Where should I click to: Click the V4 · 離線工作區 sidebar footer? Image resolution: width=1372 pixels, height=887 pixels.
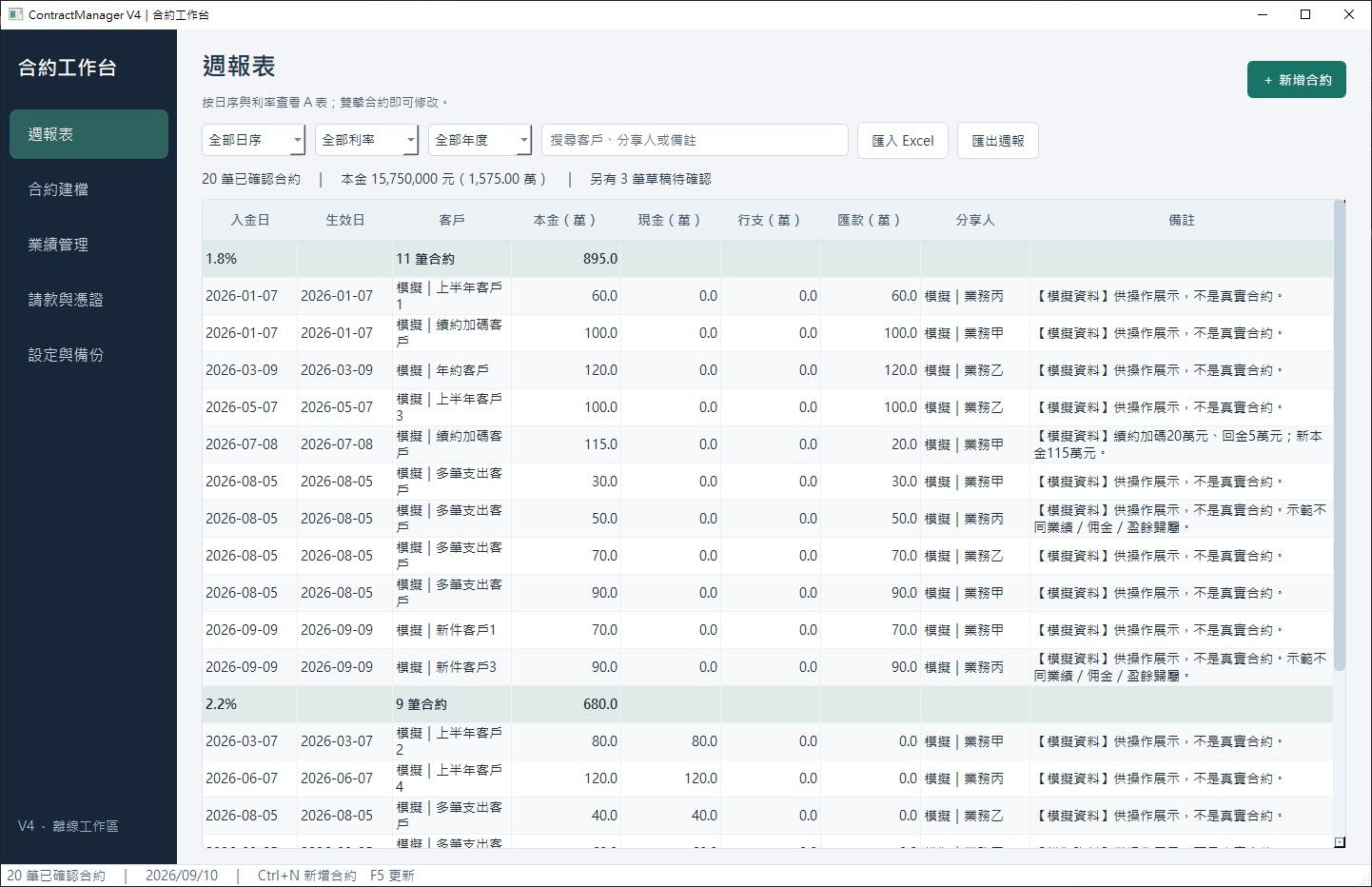click(69, 826)
